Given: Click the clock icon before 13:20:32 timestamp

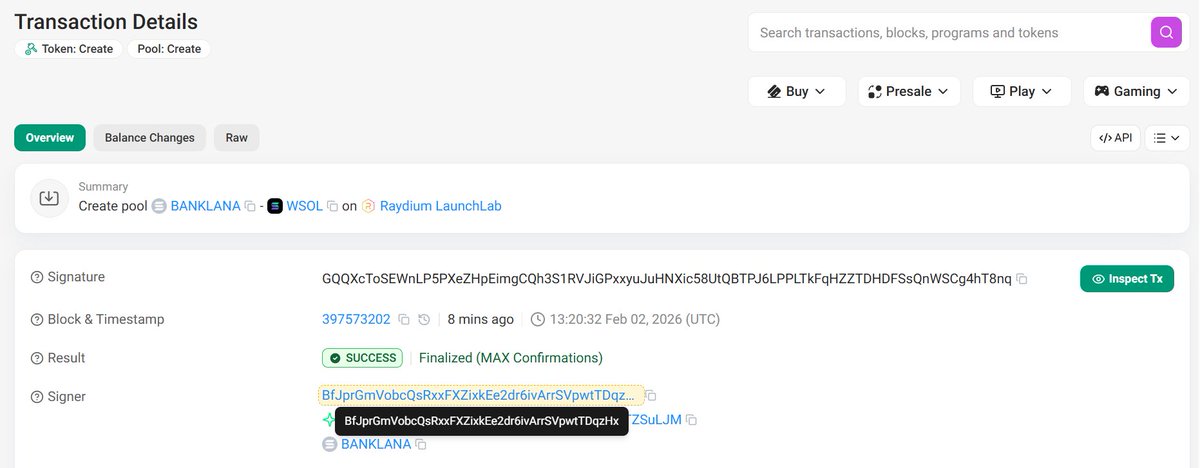Looking at the screenshot, I should pyautogui.click(x=538, y=320).
